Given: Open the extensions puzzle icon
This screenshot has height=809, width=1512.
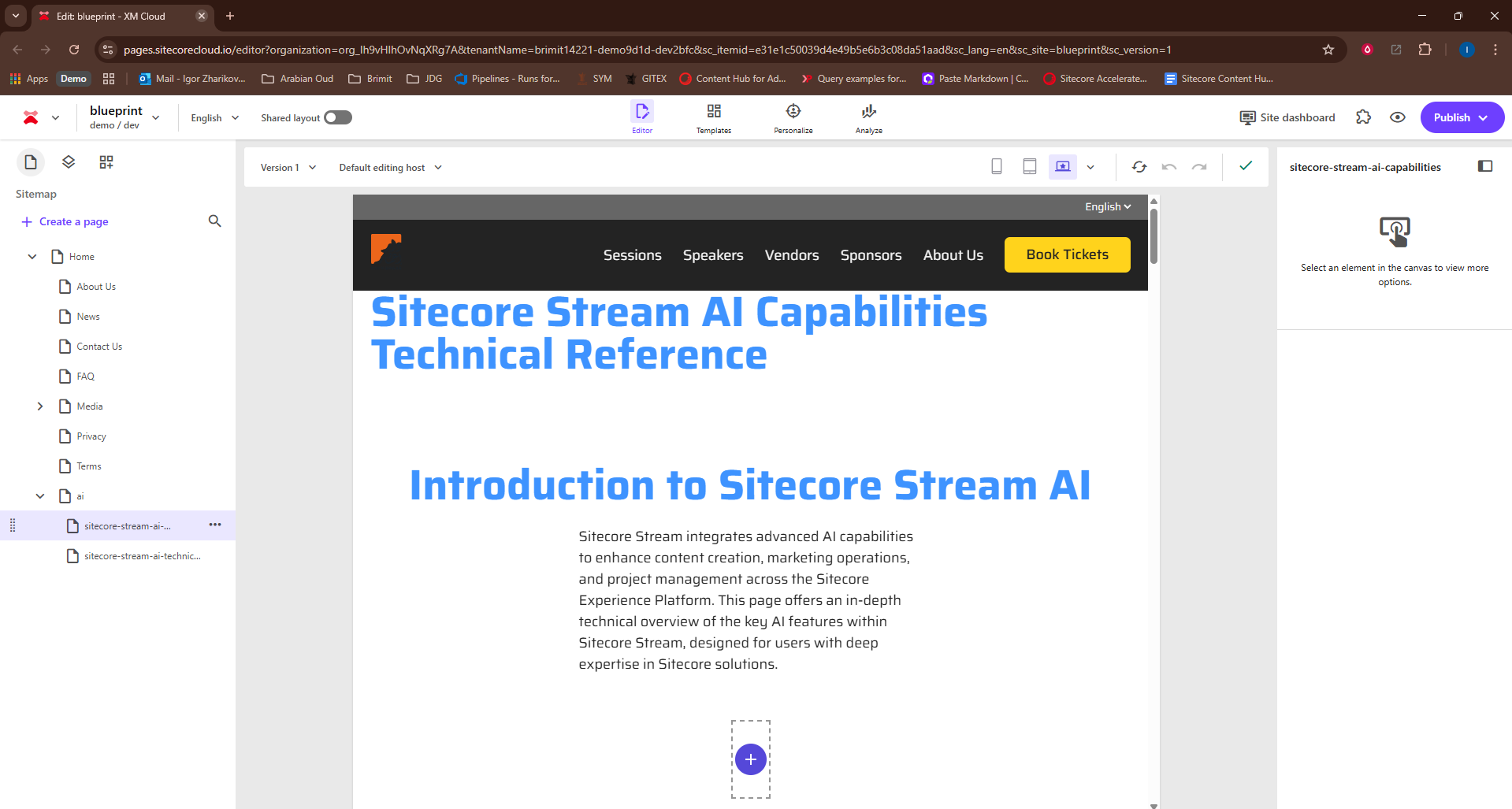Looking at the screenshot, I should [x=1363, y=117].
